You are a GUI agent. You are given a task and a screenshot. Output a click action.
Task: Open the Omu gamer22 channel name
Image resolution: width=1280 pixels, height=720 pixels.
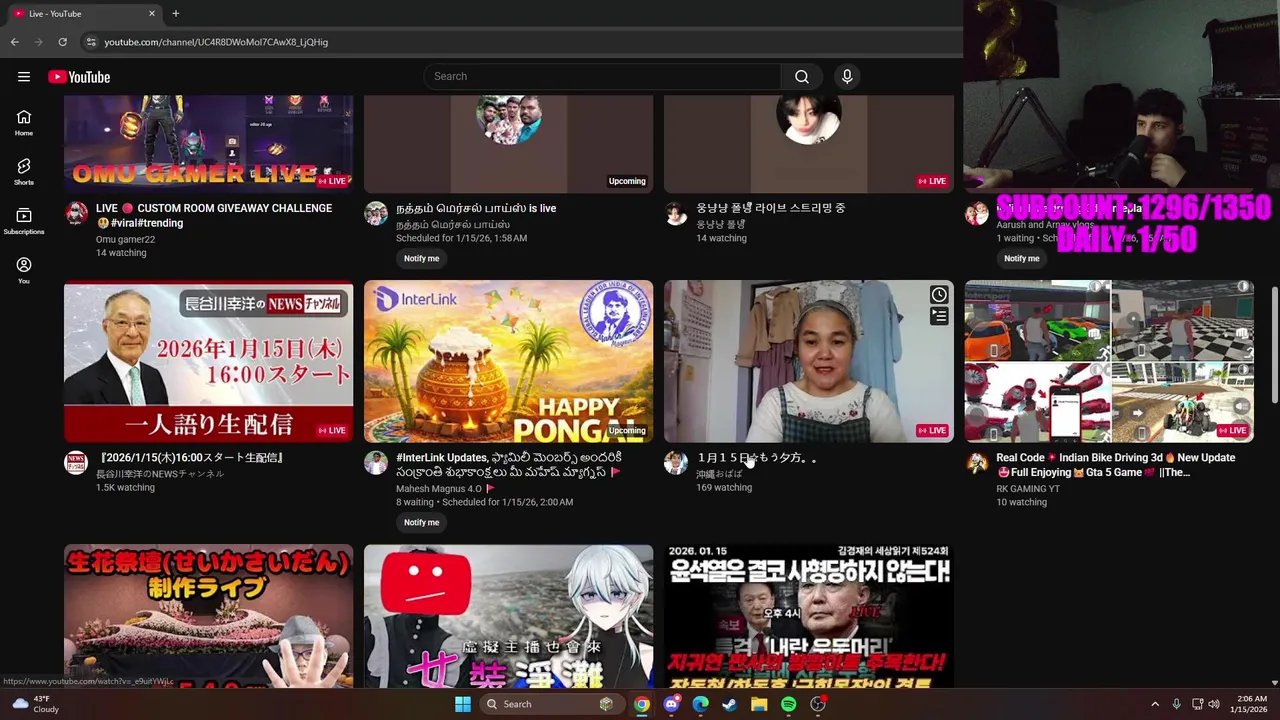pyautogui.click(x=125, y=239)
